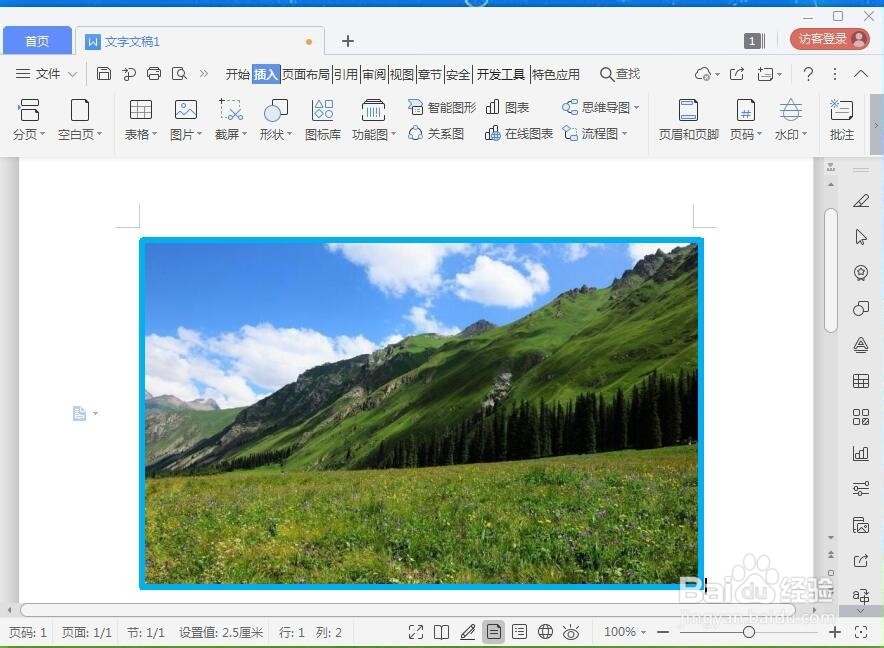This screenshot has height=648, width=884.
Task: Toggle full screen view in status bar
Action: point(416,632)
